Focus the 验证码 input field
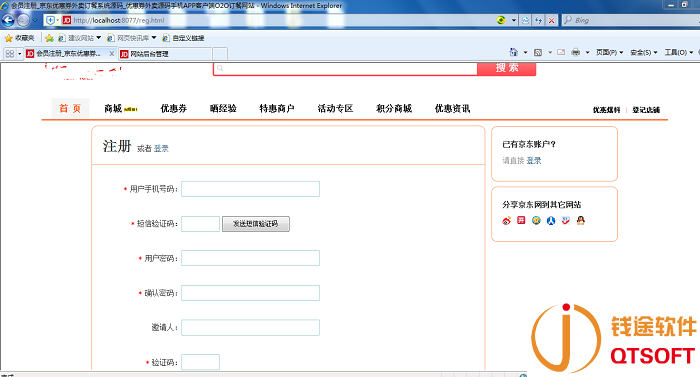This screenshot has width=700, height=377. [x=200, y=362]
